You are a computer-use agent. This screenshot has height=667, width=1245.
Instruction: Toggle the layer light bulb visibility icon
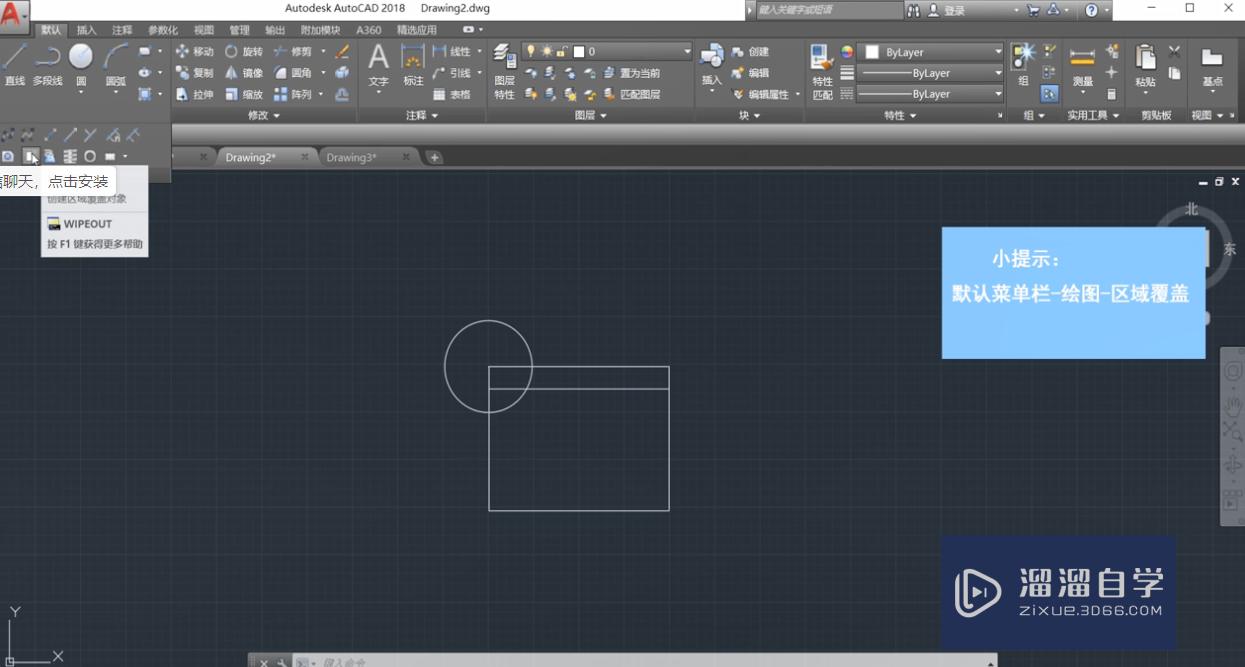coord(531,50)
